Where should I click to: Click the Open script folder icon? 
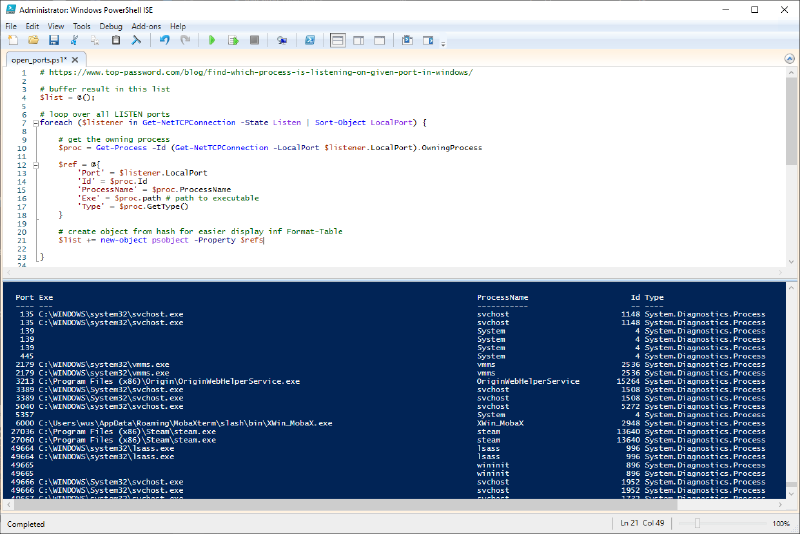coord(33,40)
